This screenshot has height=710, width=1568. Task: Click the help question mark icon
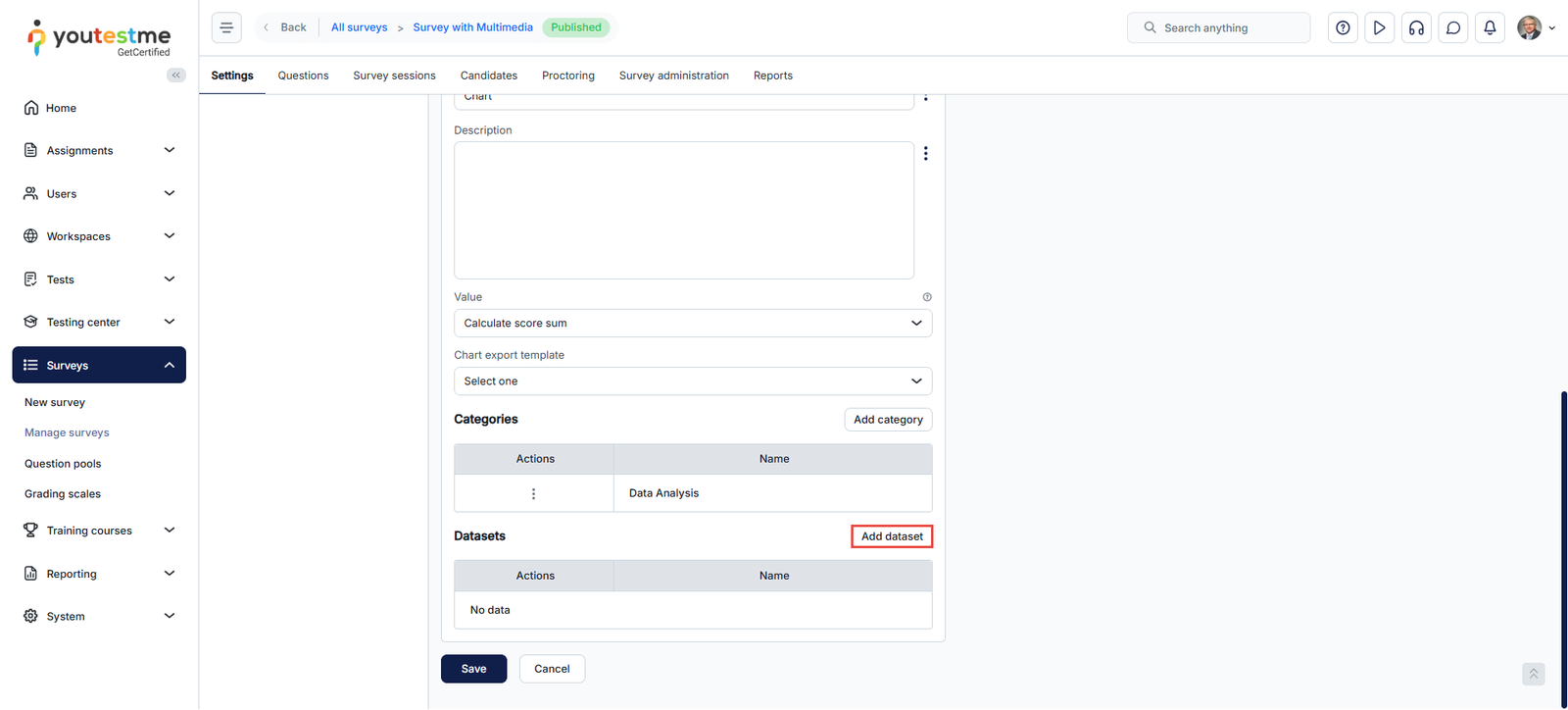tap(1343, 27)
